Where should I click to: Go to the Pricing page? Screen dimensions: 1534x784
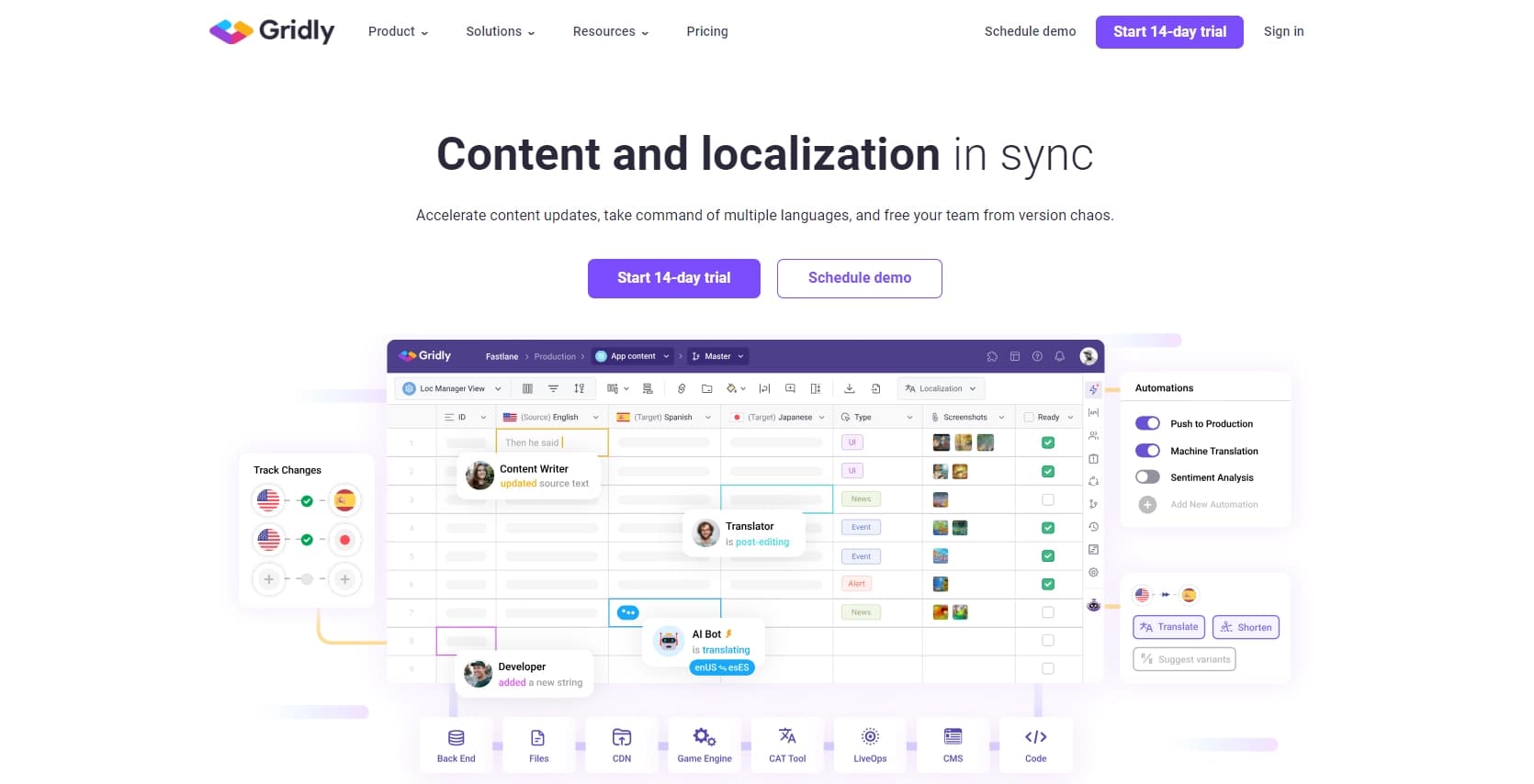point(707,31)
